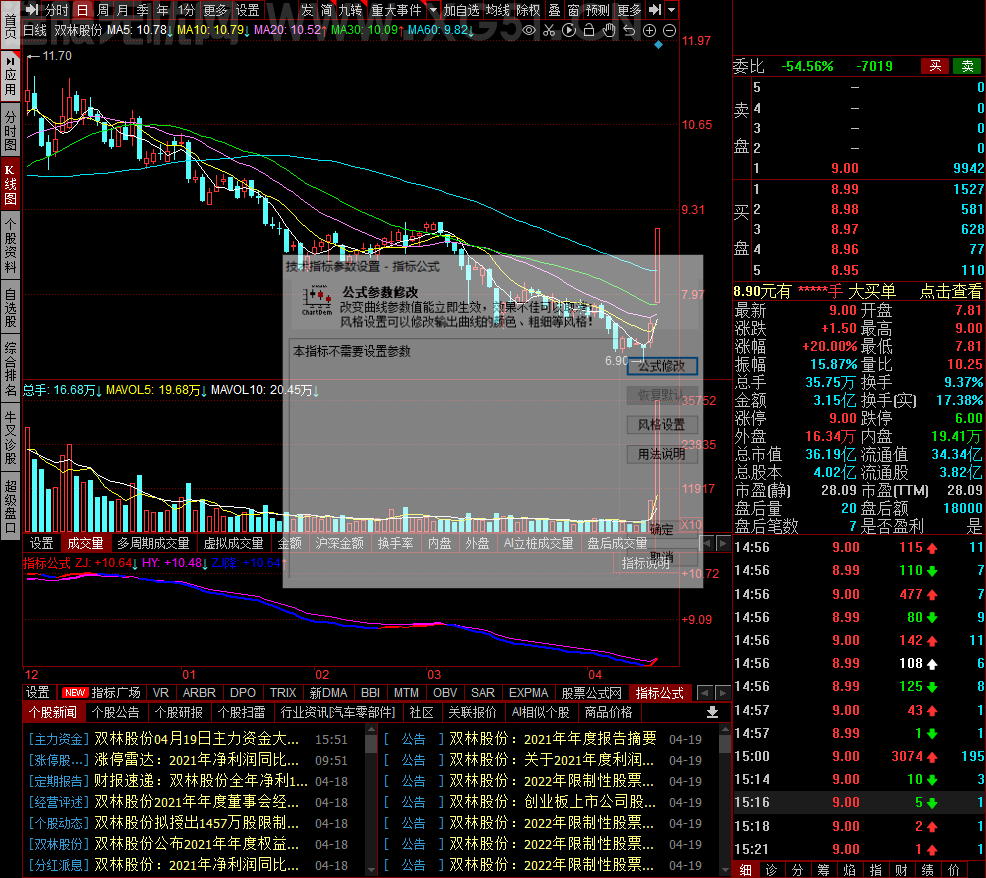Image resolution: width=986 pixels, height=878 pixels.
Task: Open 分时图 in the left sidebar
Action: click(x=11, y=131)
